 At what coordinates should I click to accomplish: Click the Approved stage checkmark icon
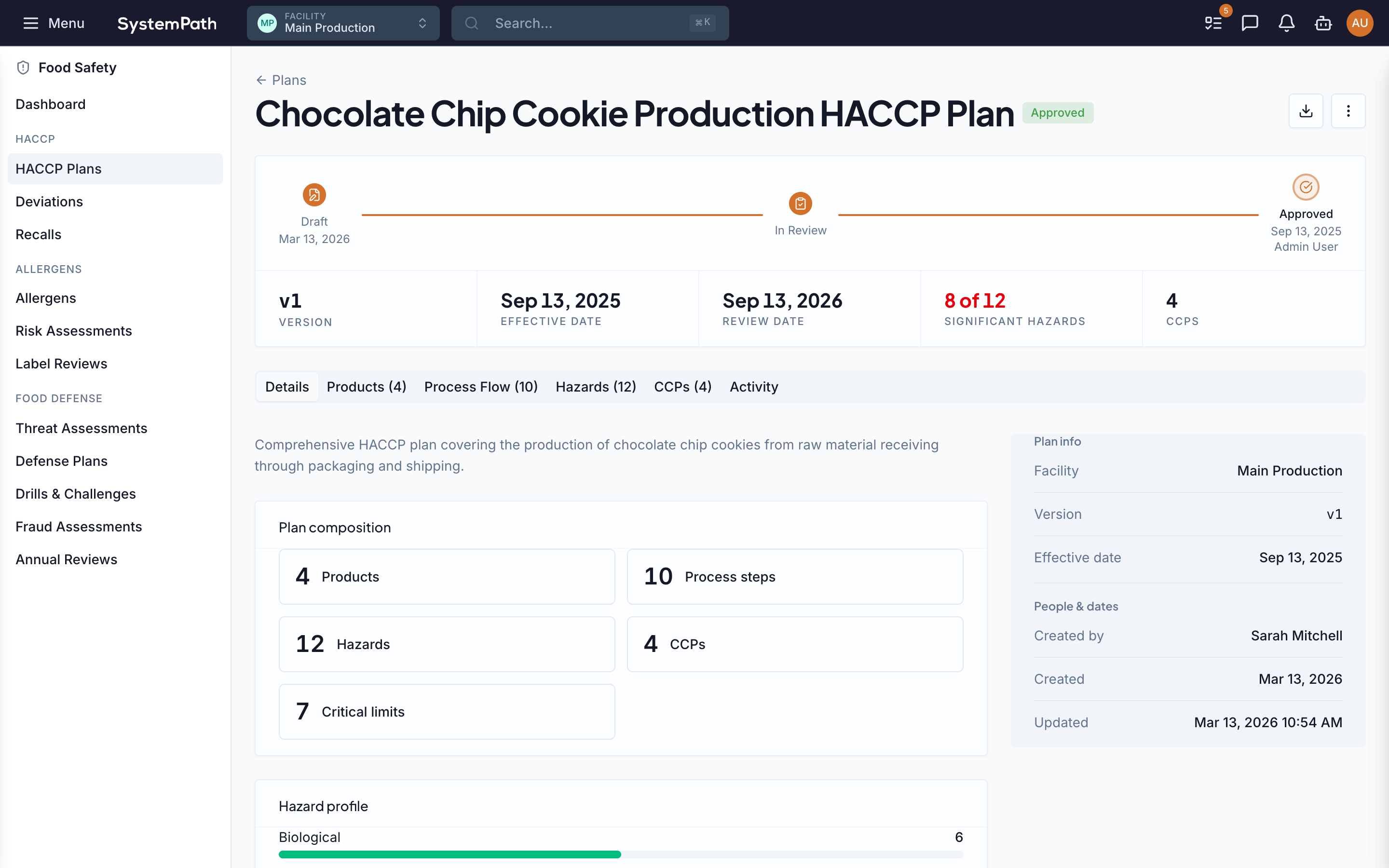point(1305,187)
